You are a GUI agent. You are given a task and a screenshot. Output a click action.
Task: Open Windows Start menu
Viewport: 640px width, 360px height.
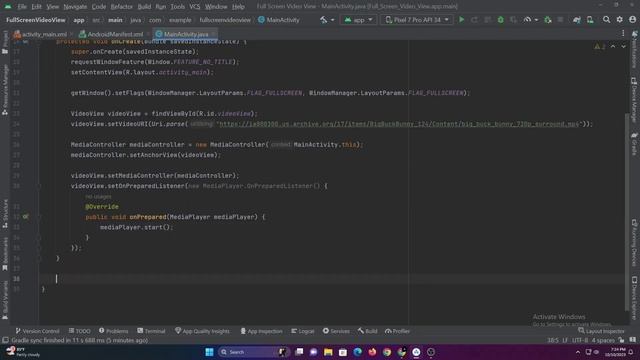[209, 352]
